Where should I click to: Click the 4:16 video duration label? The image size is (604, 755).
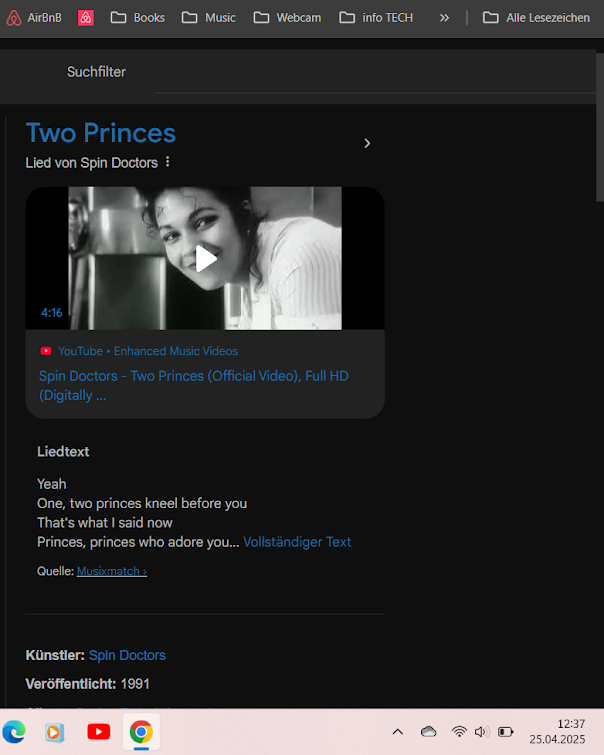tap(52, 313)
